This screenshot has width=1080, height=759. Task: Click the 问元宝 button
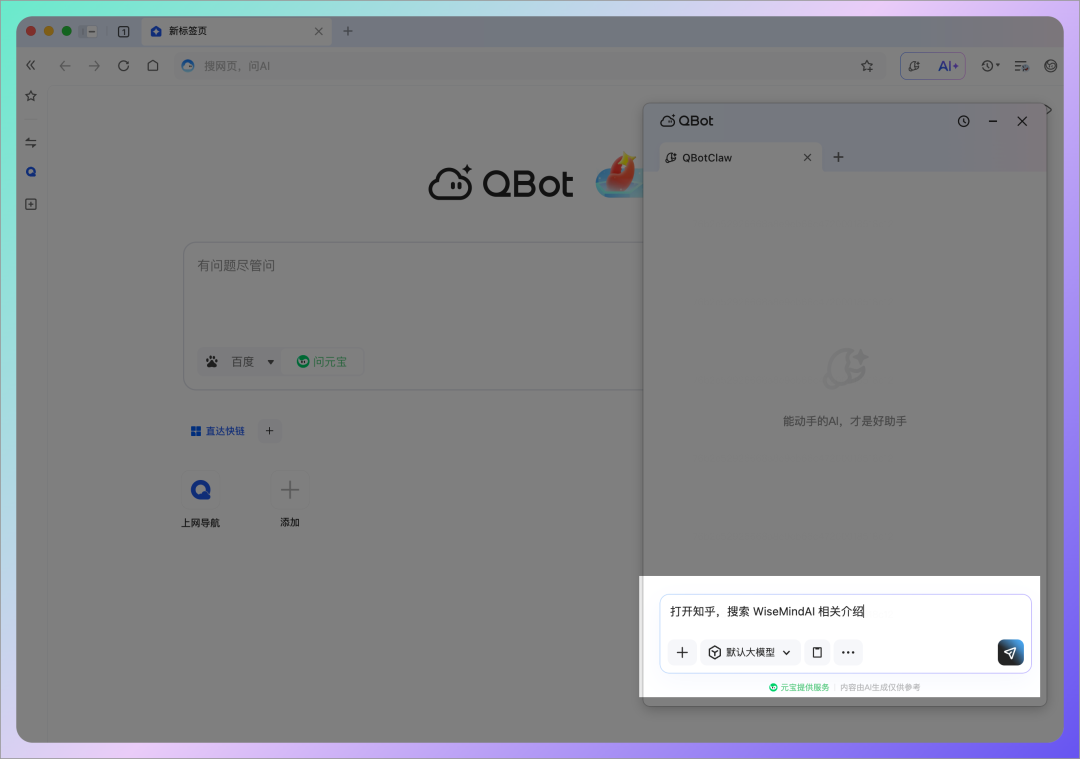coord(322,362)
